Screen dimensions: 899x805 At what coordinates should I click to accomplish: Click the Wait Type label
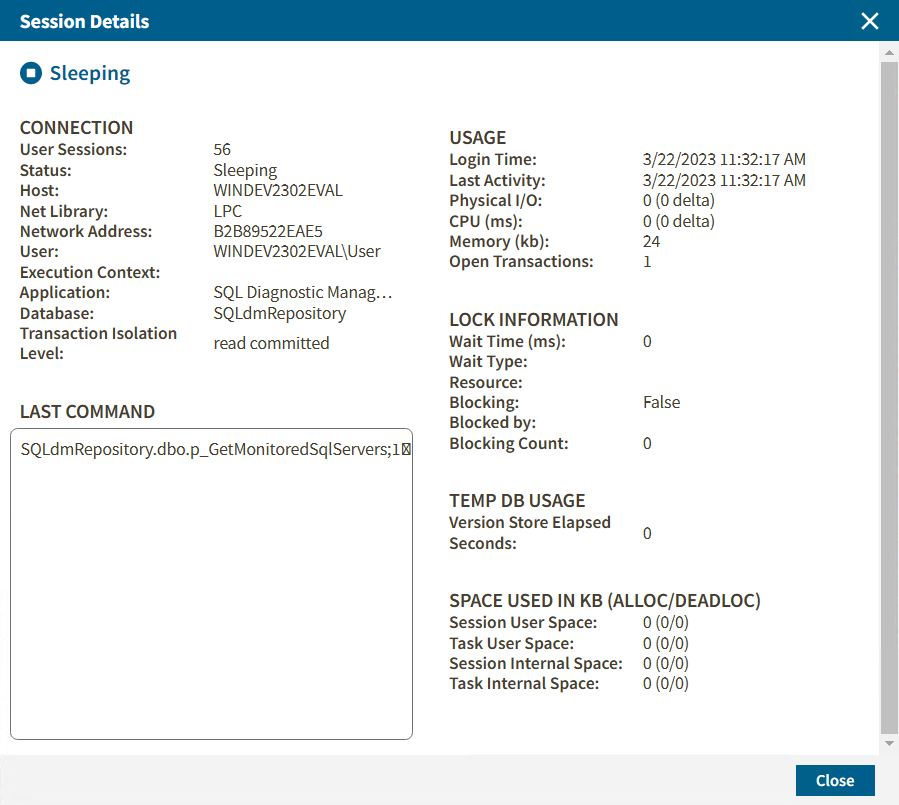(488, 362)
